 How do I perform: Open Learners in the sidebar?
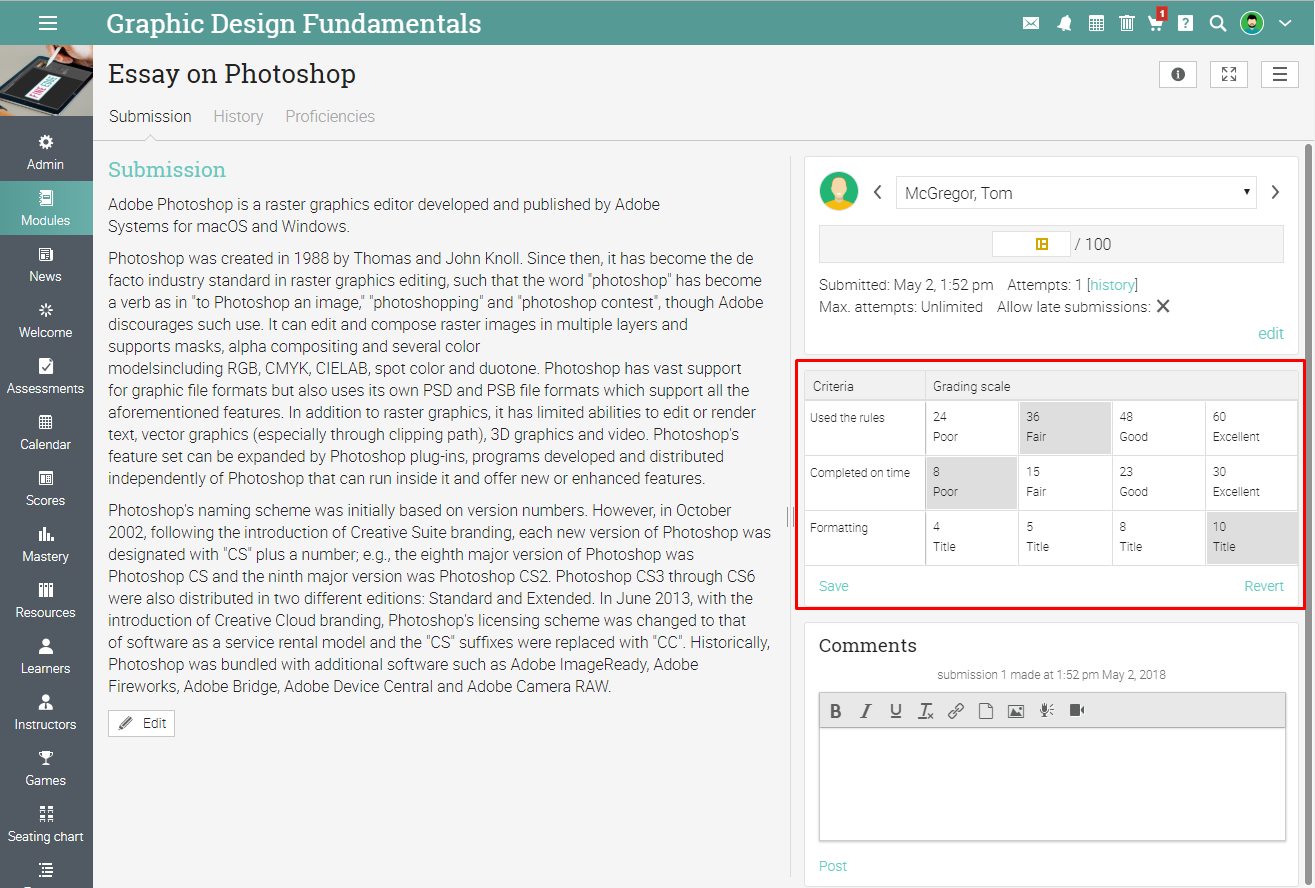click(46, 657)
